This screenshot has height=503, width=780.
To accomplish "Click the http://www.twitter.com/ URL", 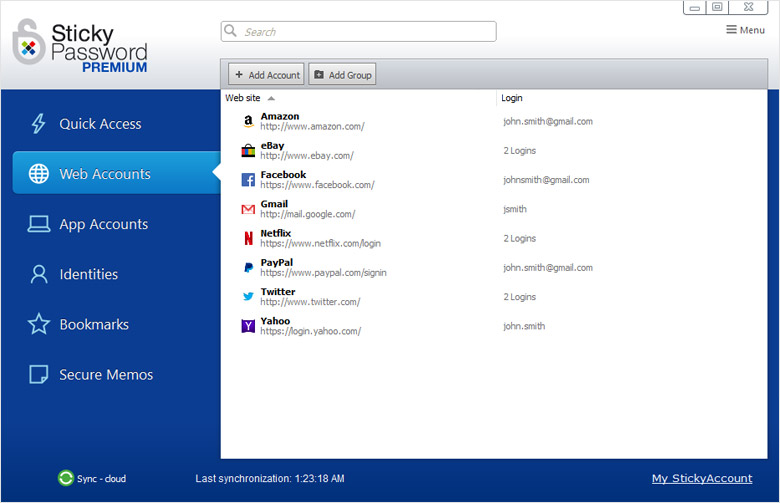I will click(310, 302).
